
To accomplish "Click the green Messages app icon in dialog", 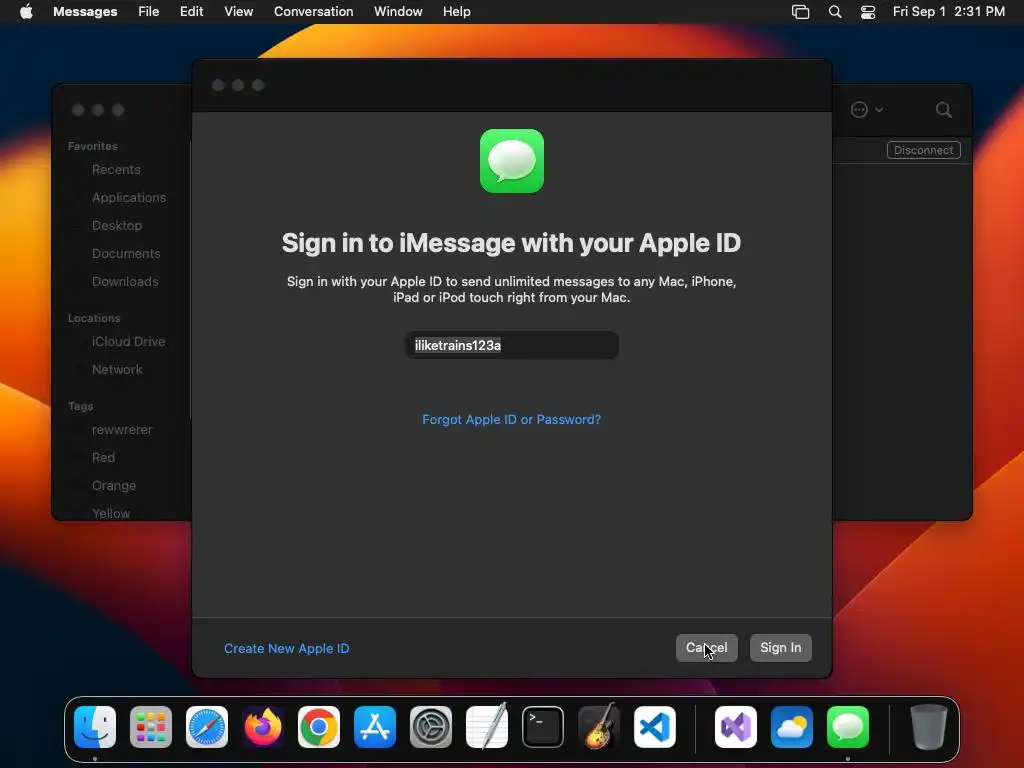I will [512, 161].
